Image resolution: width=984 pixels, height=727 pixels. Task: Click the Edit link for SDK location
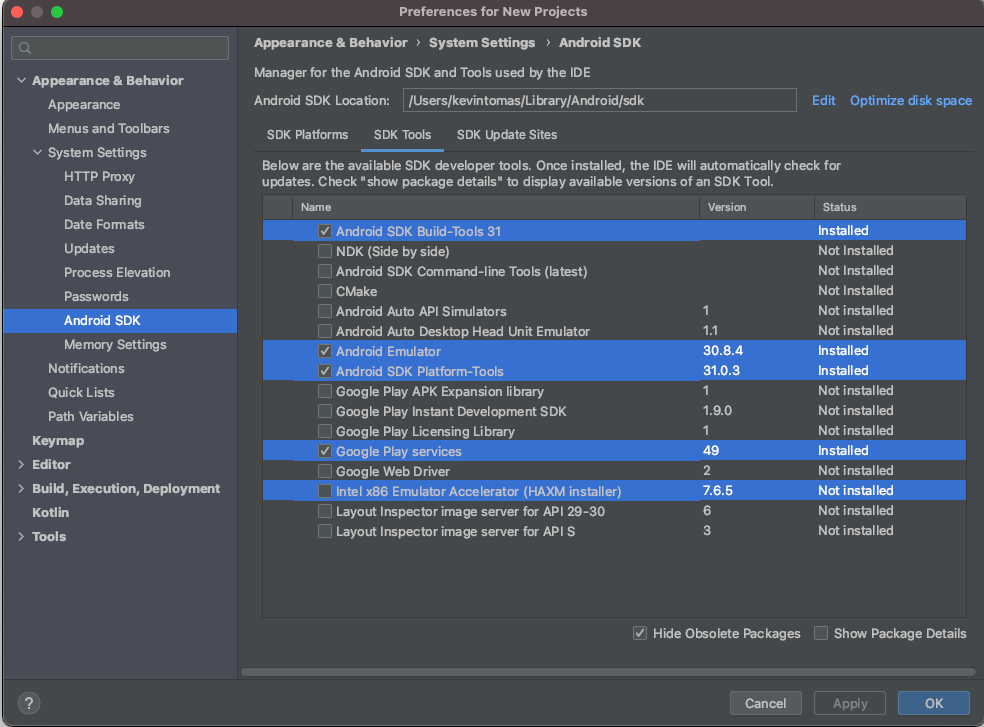point(823,100)
